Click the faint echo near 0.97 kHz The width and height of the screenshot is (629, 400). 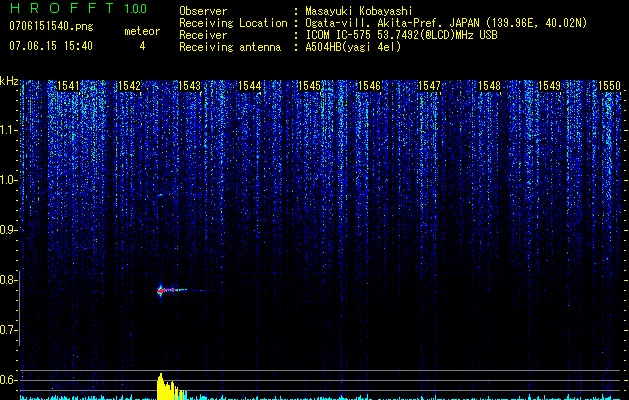click(160, 195)
